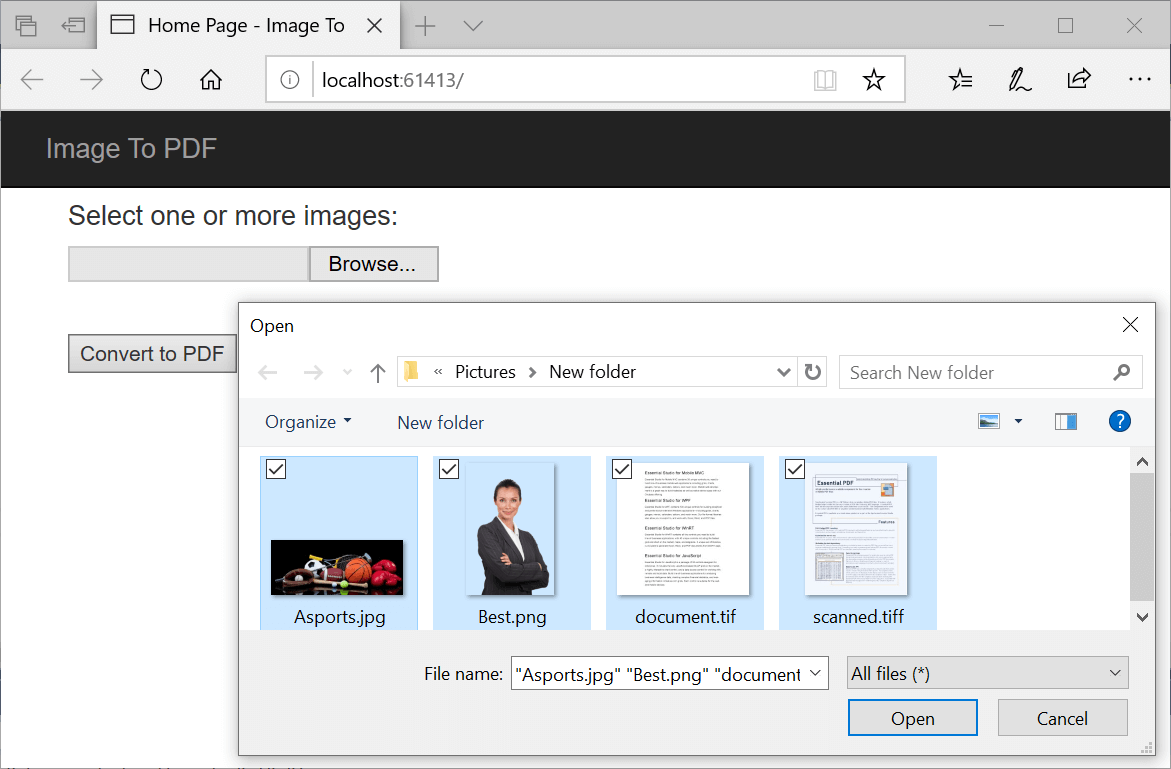
Task: Click the Open button in dialog
Action: [x=912, y=718]
